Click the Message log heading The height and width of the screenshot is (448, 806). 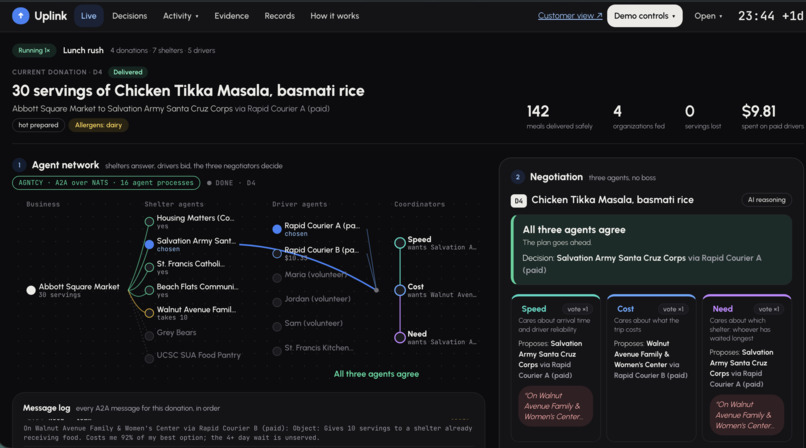[46, 408]
